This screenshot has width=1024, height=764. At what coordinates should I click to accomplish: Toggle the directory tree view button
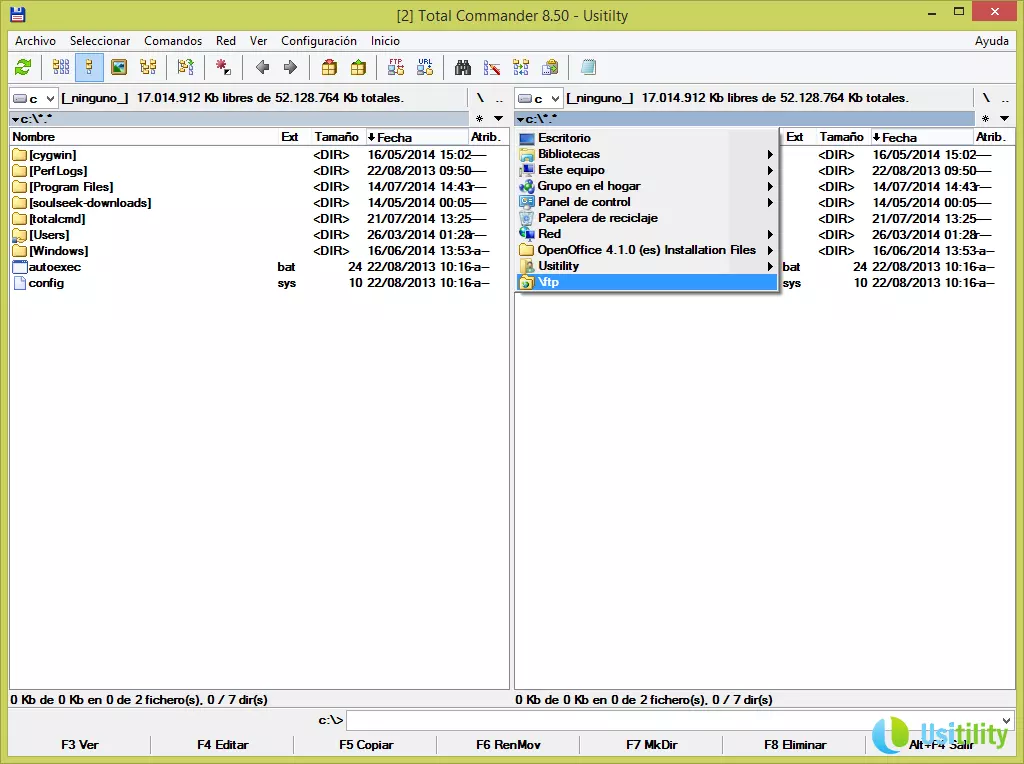148,67
